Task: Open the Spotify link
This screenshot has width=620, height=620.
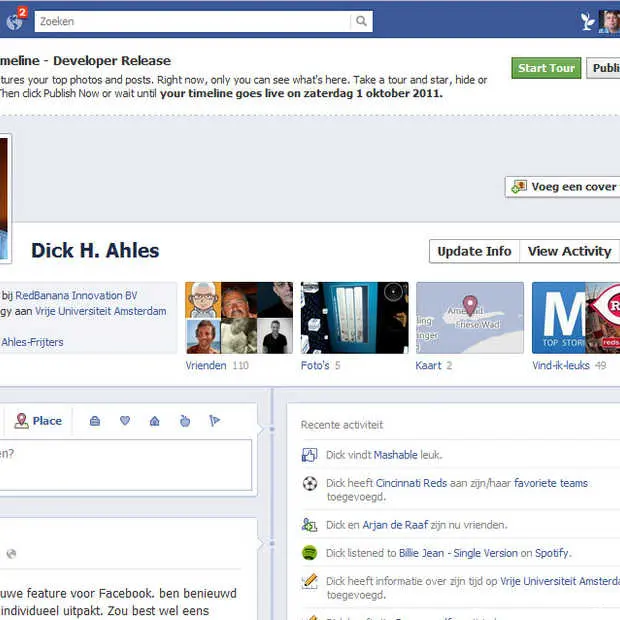Action: pyautogui.click(x=552, y=553)
